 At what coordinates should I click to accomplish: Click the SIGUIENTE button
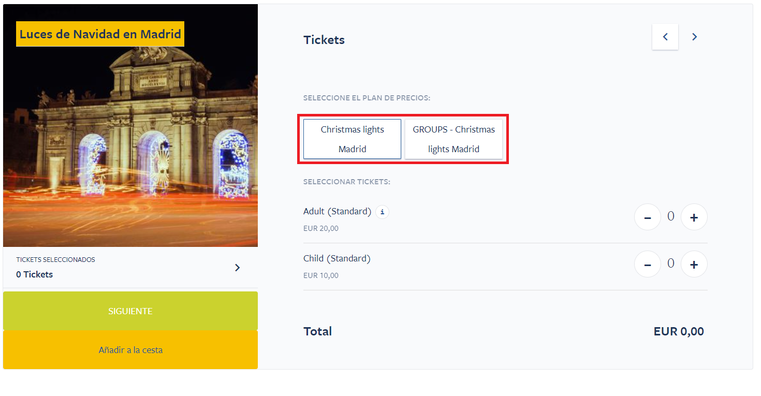tap(130, 311)
